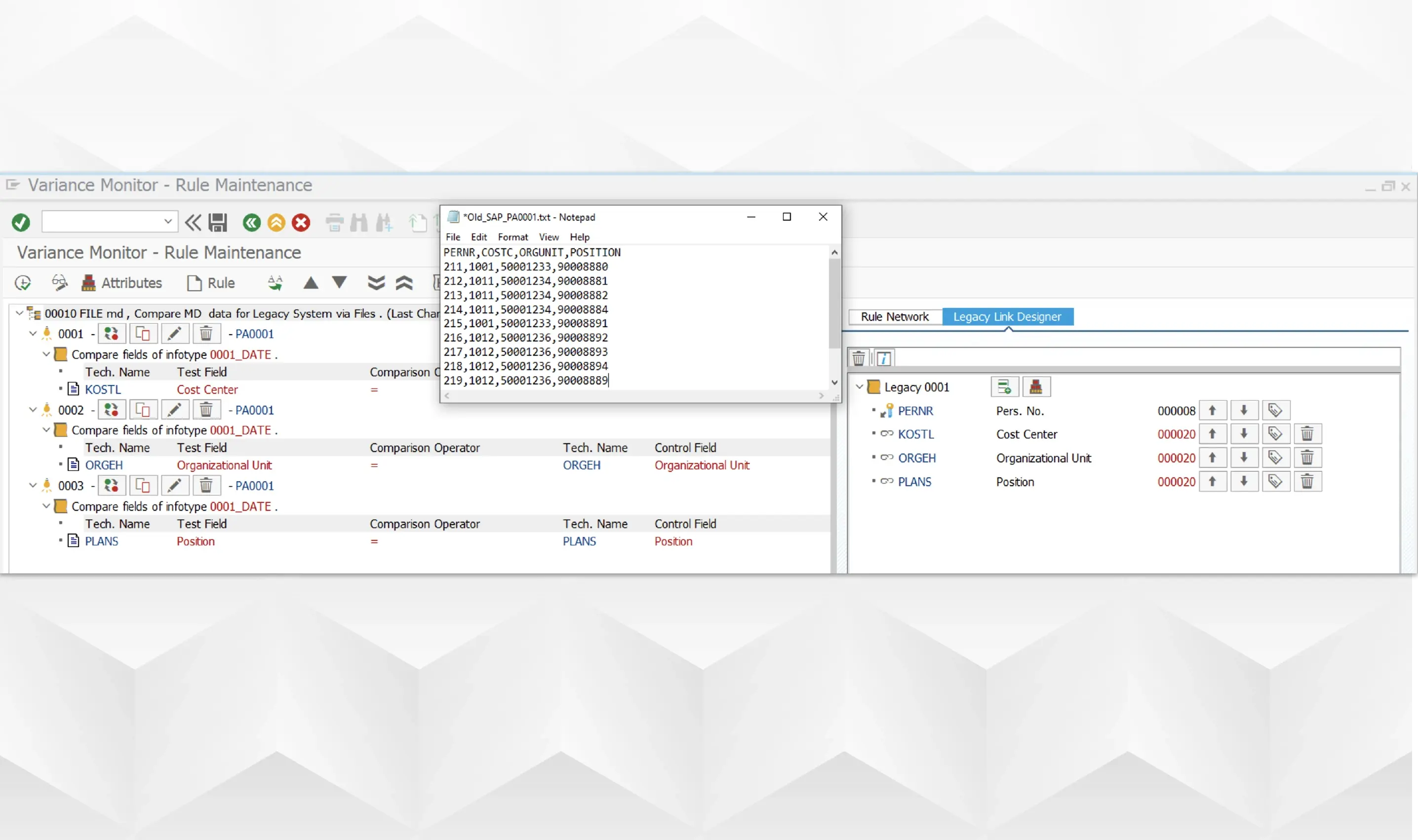This screenshot has height=840, width=1418.
Task: Click the red Cancel X icon
Action: coord(301,223)
